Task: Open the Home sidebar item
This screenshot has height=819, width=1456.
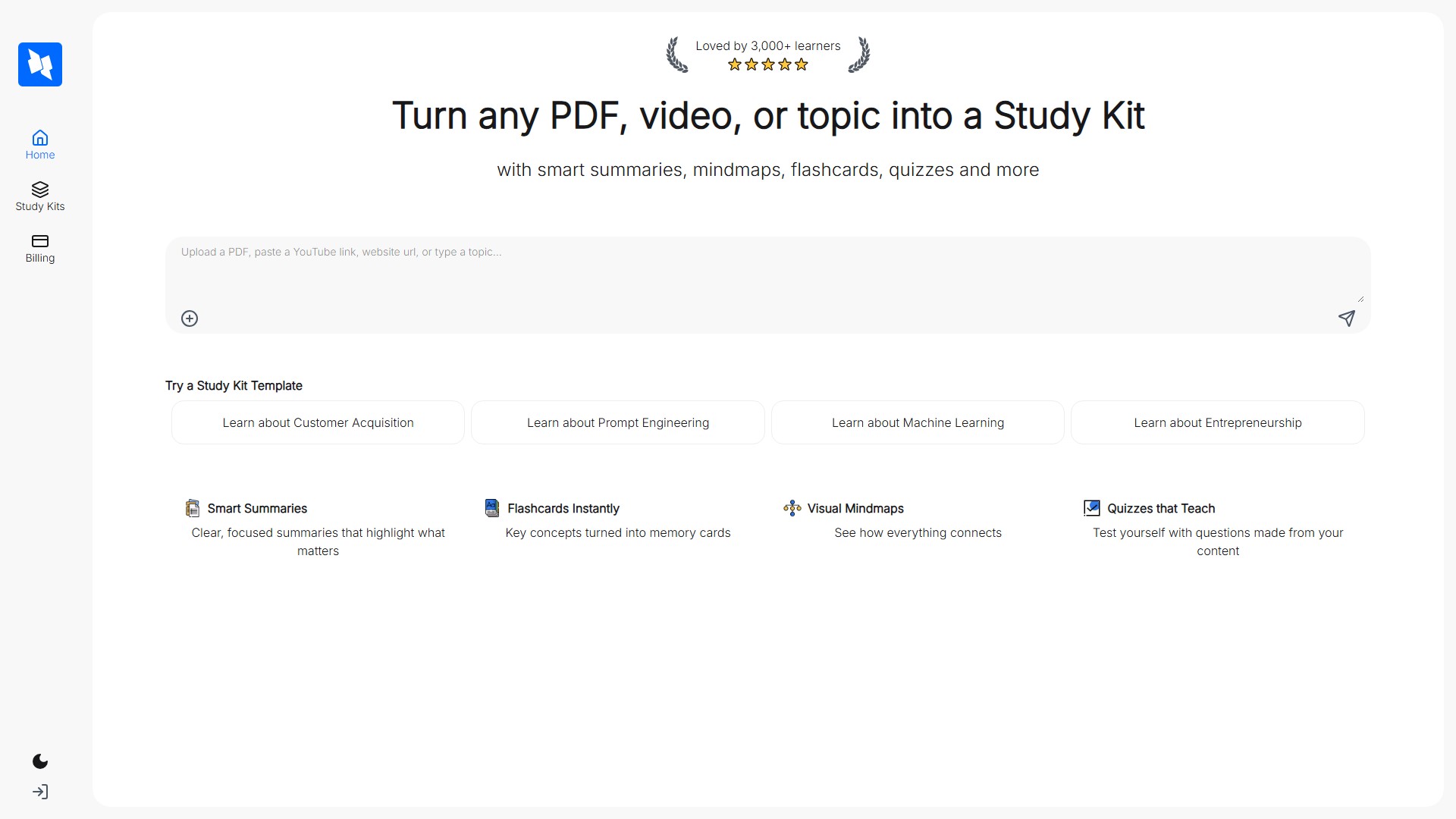Action: pos(40,145)
